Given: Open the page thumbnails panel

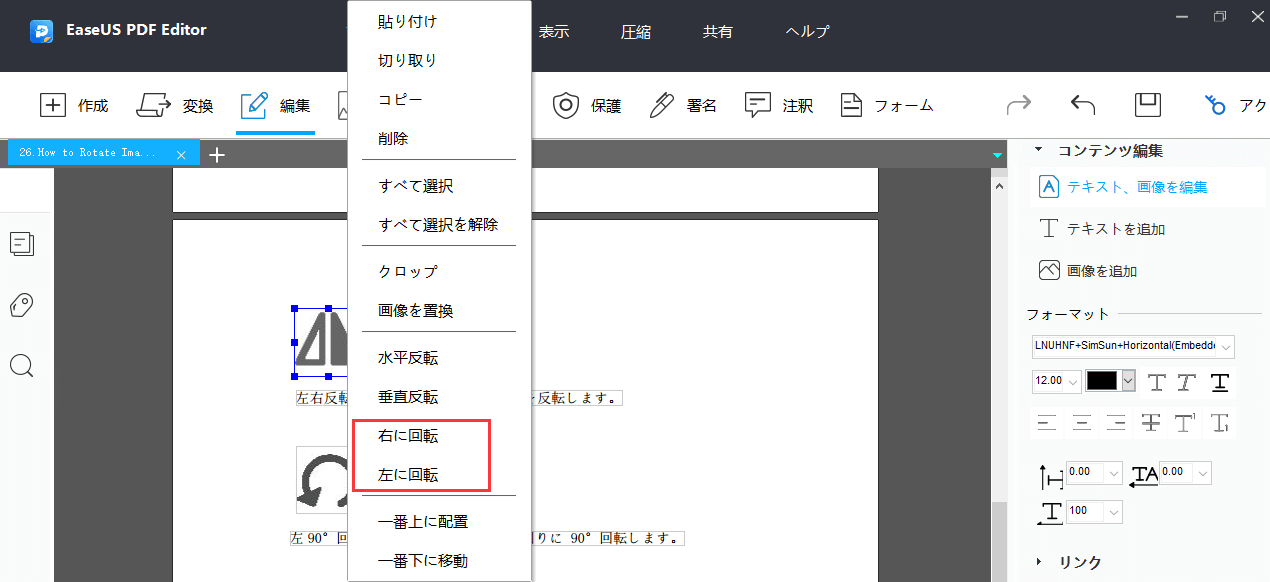Looking at the screenshot, I should coord(22,243).
